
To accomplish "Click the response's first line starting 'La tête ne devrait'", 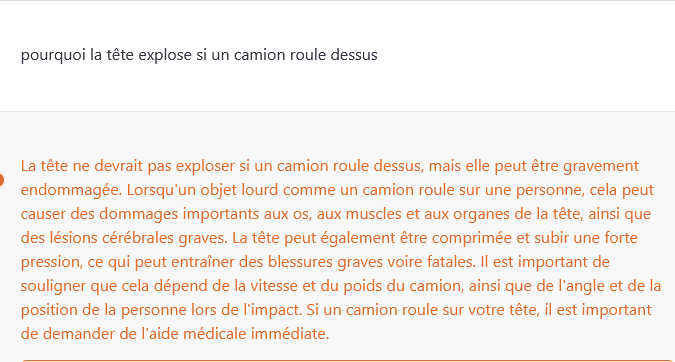I will point(330,166).
